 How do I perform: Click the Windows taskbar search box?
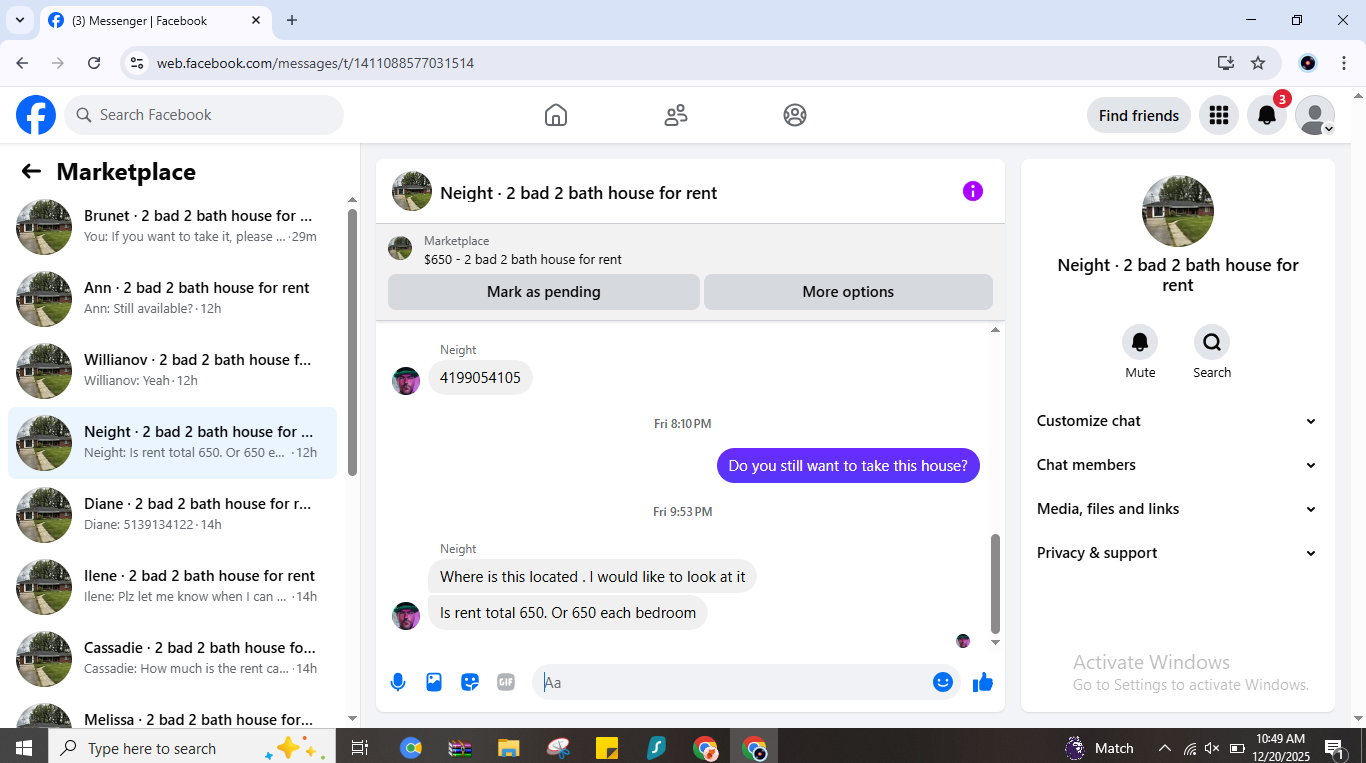(x=190, y=748)
